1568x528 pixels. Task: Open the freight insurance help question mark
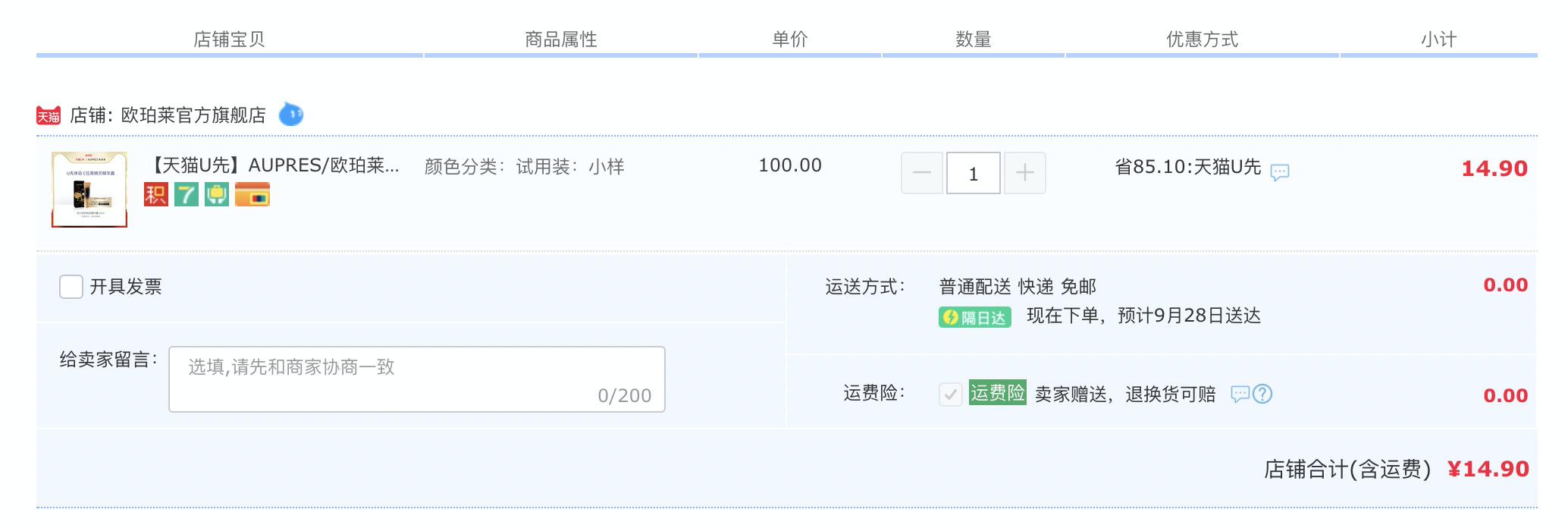point(1262,394)
